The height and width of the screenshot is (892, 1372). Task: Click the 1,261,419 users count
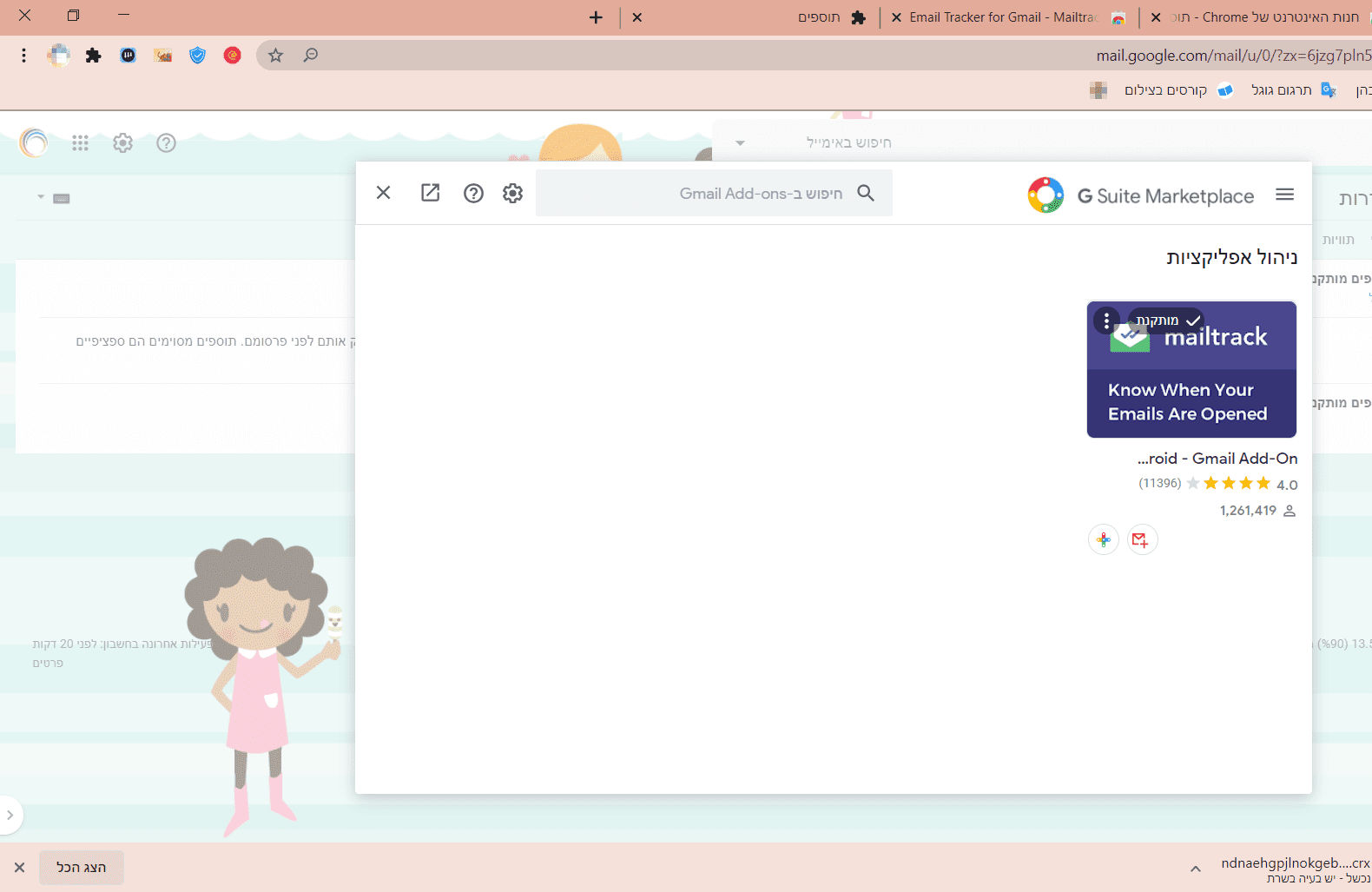tap(1257, 511)
